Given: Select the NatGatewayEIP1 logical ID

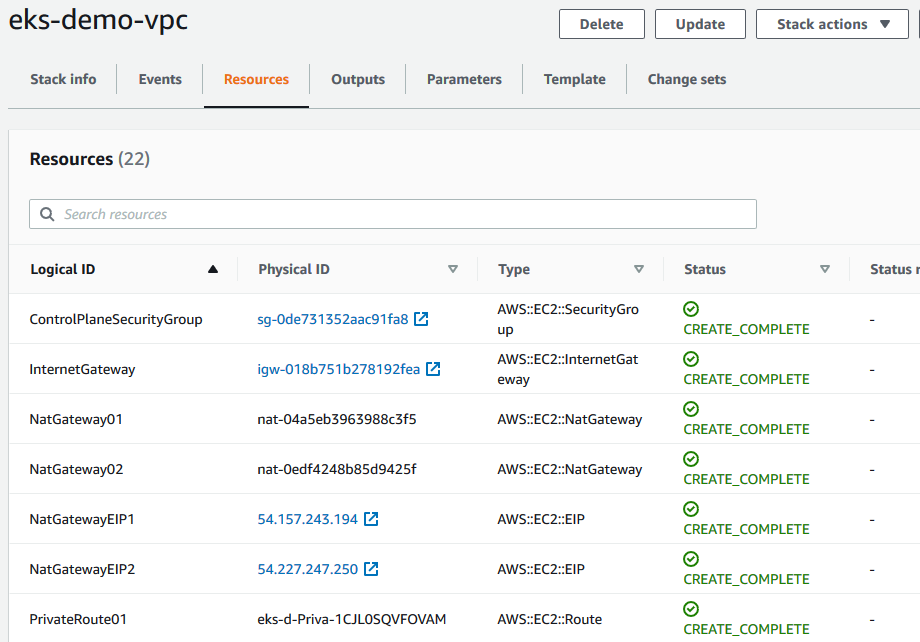Looking at the screenshot, I should coord(82,519).
